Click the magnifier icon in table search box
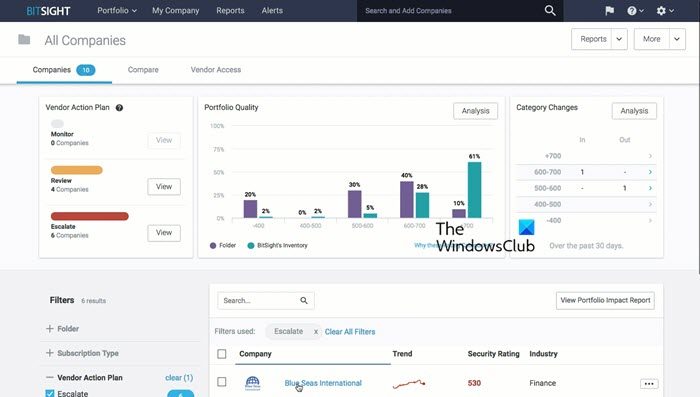Viewport: 700px width, 397px height. [x=304, y=301]
